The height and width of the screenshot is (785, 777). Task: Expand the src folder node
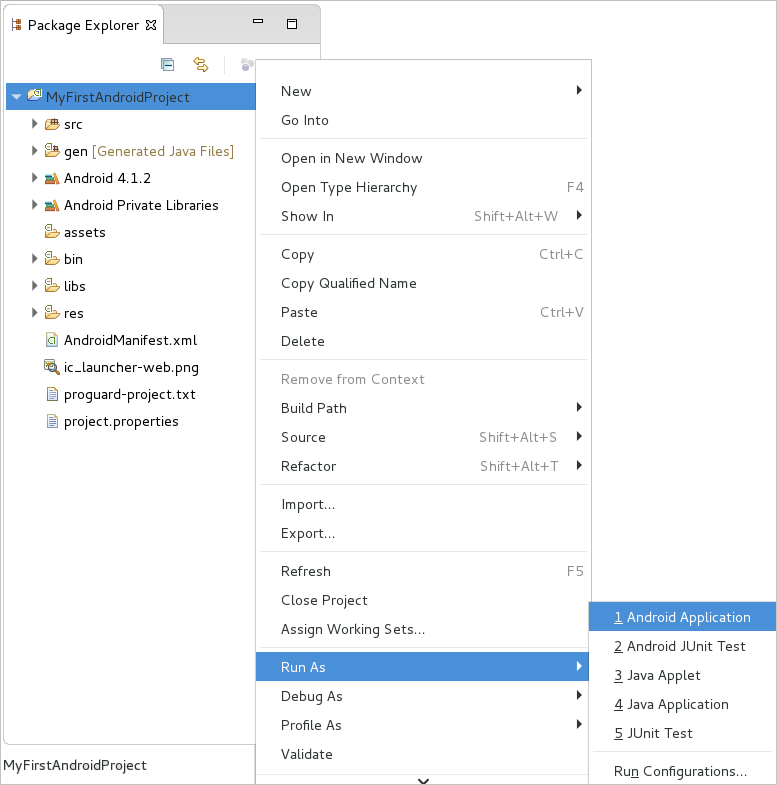pyautogui.click(x=34, y=124)
